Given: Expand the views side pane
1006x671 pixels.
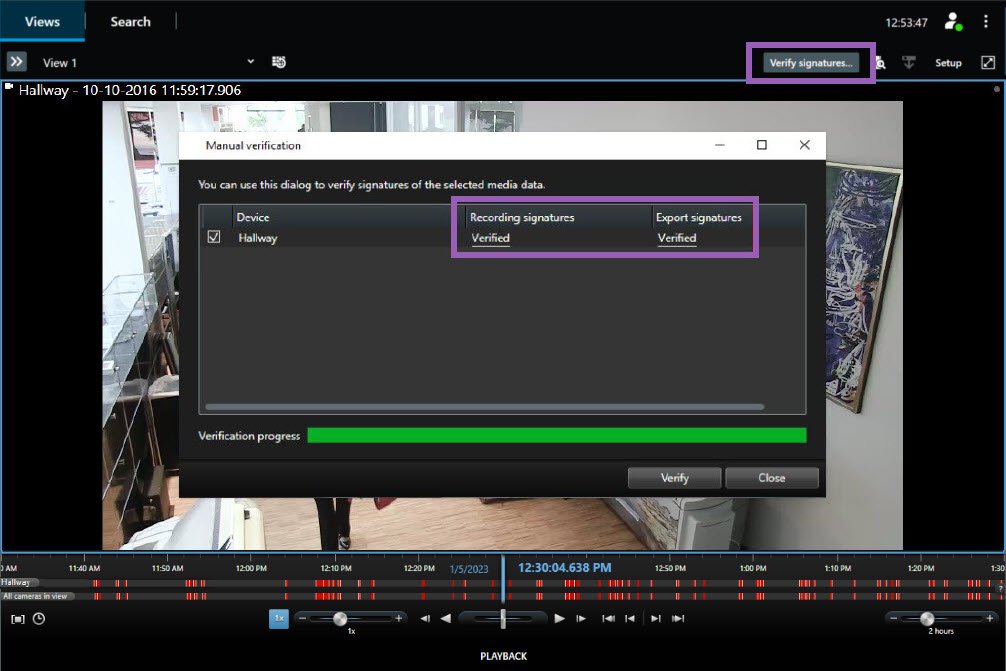Looking at the screenshot, I should (15, 61).
